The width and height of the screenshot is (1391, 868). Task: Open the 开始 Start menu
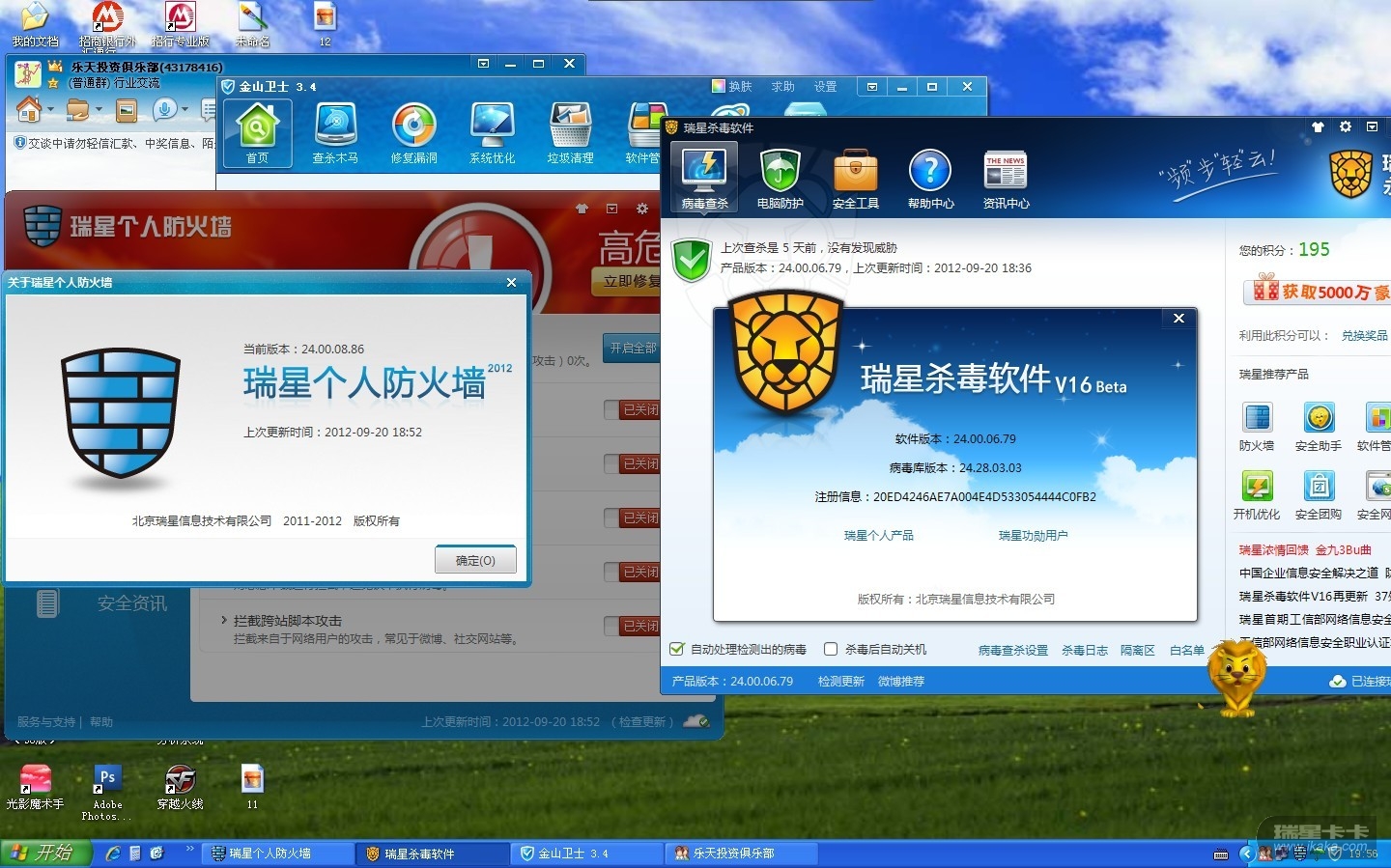tap(45, 853)
